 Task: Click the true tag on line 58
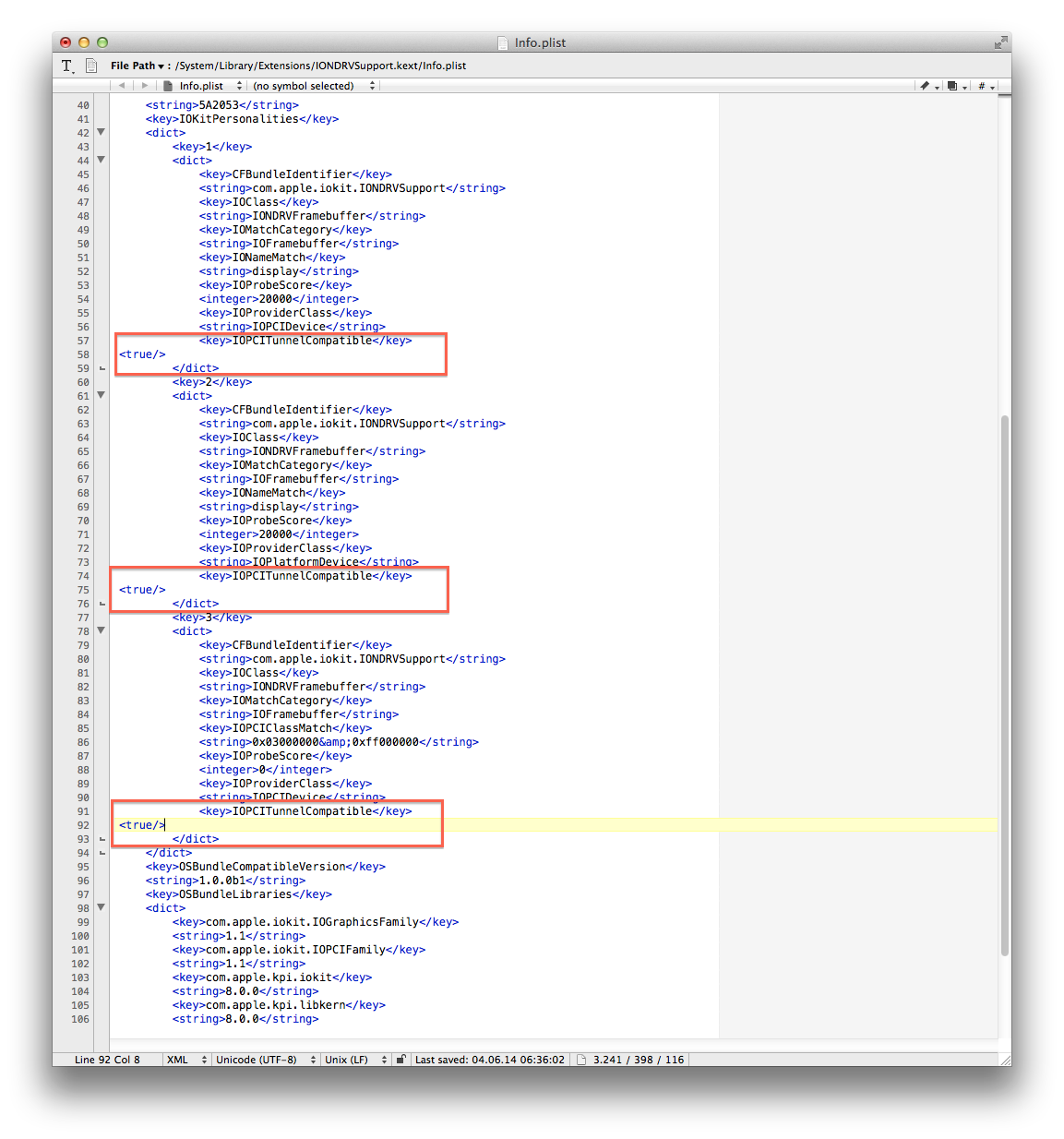[x=142, y=354]
